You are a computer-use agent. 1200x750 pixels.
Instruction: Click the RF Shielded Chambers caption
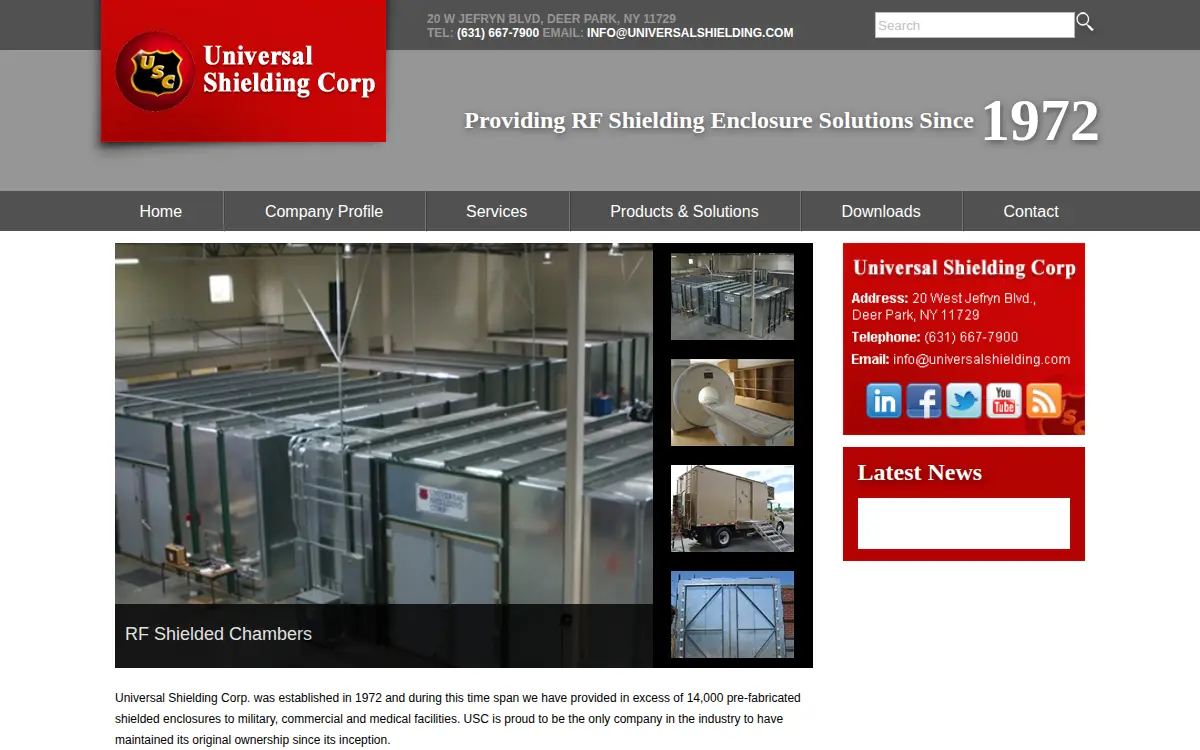pos(218,634)
